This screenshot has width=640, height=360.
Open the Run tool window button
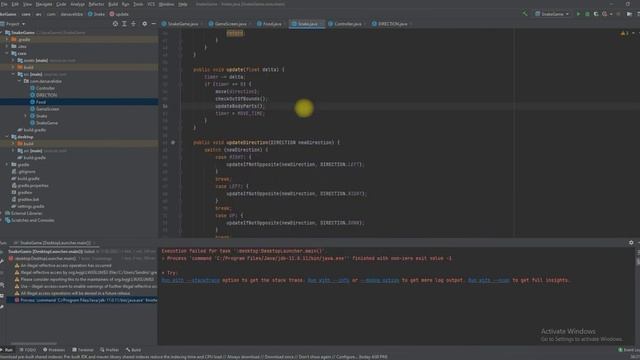7,350
